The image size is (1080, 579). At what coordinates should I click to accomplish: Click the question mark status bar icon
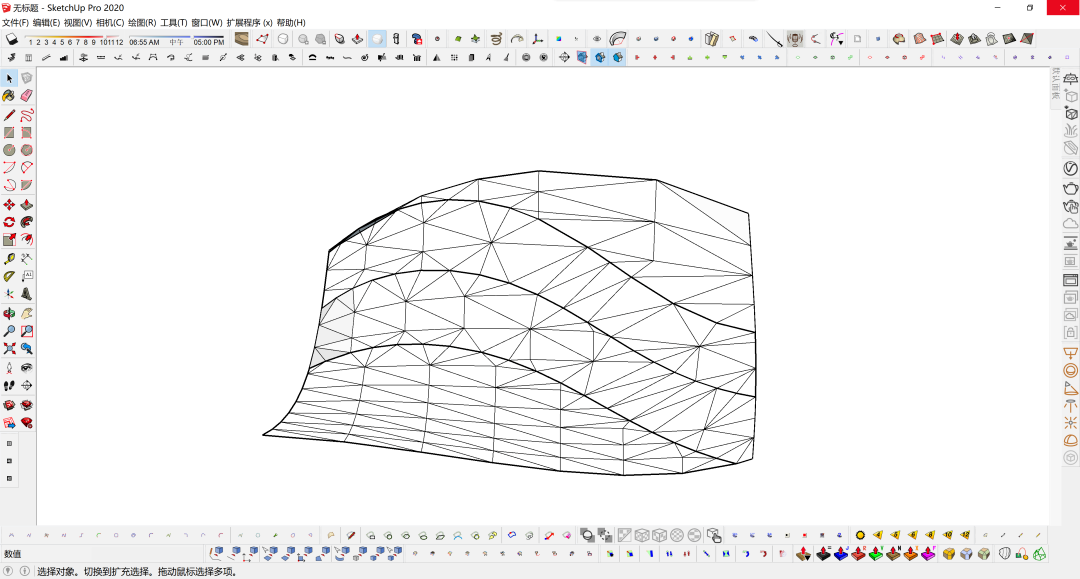(9, 572)
